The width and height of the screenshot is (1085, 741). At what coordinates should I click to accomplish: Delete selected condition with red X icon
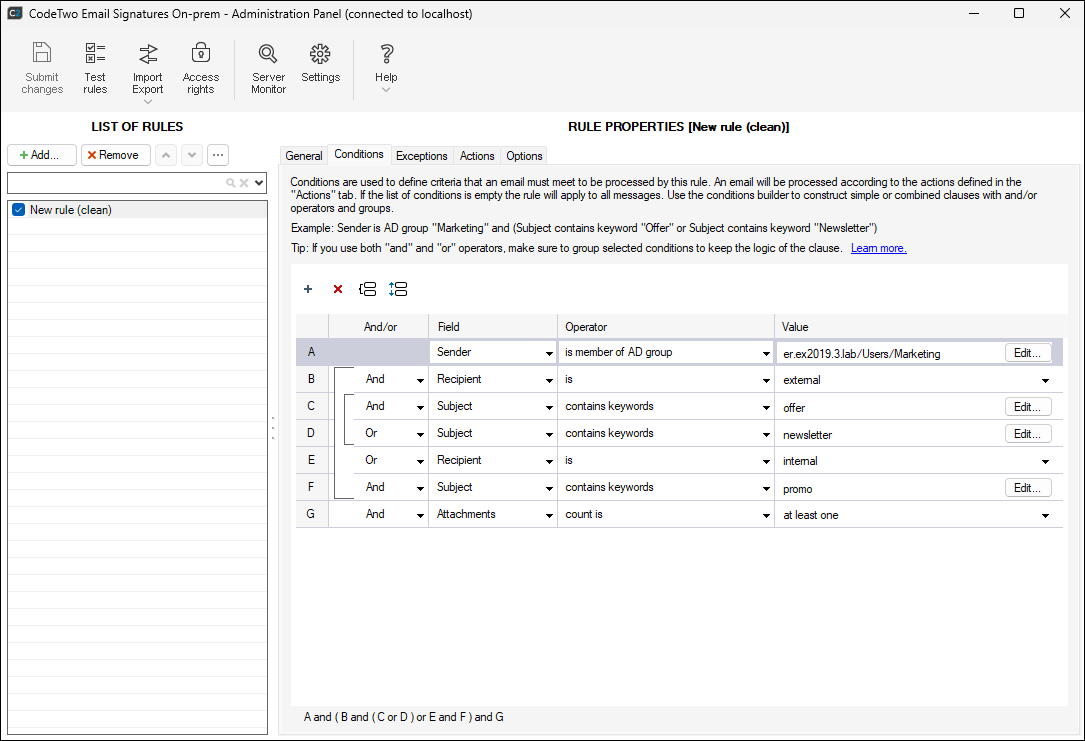(x=338, y=289)
